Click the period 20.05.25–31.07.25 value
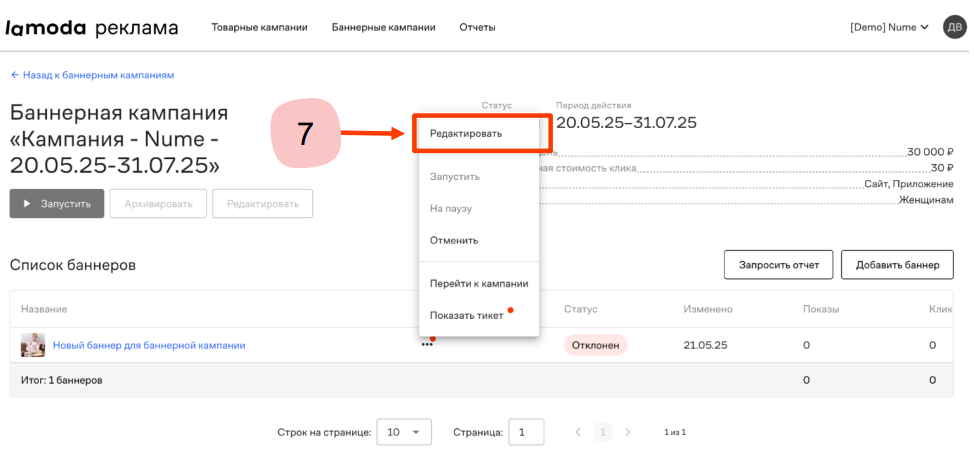Viewport: 974px width, 467px height. point(626,122)
